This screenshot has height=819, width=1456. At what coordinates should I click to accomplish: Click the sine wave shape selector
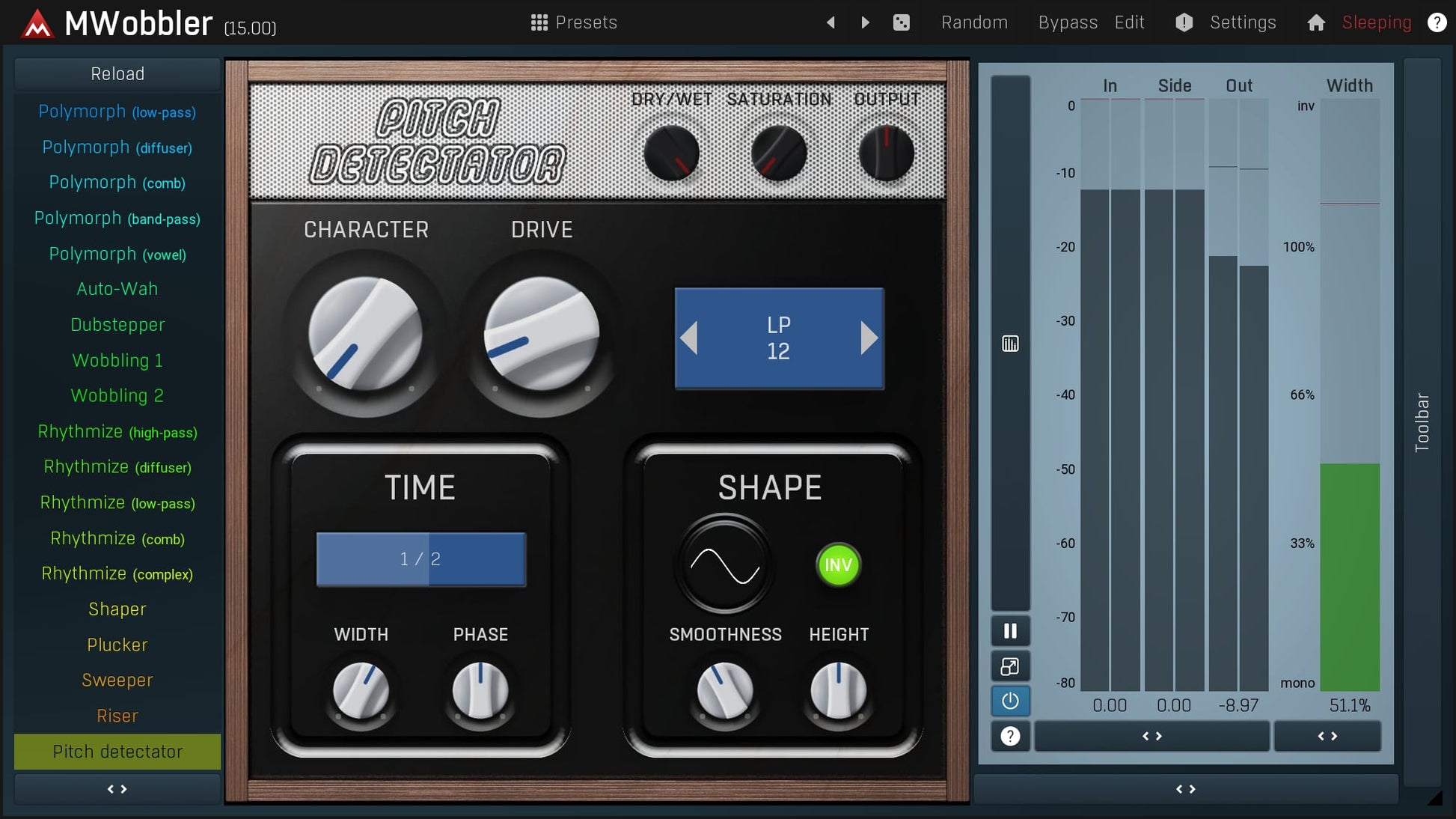[x=724, y=565]
